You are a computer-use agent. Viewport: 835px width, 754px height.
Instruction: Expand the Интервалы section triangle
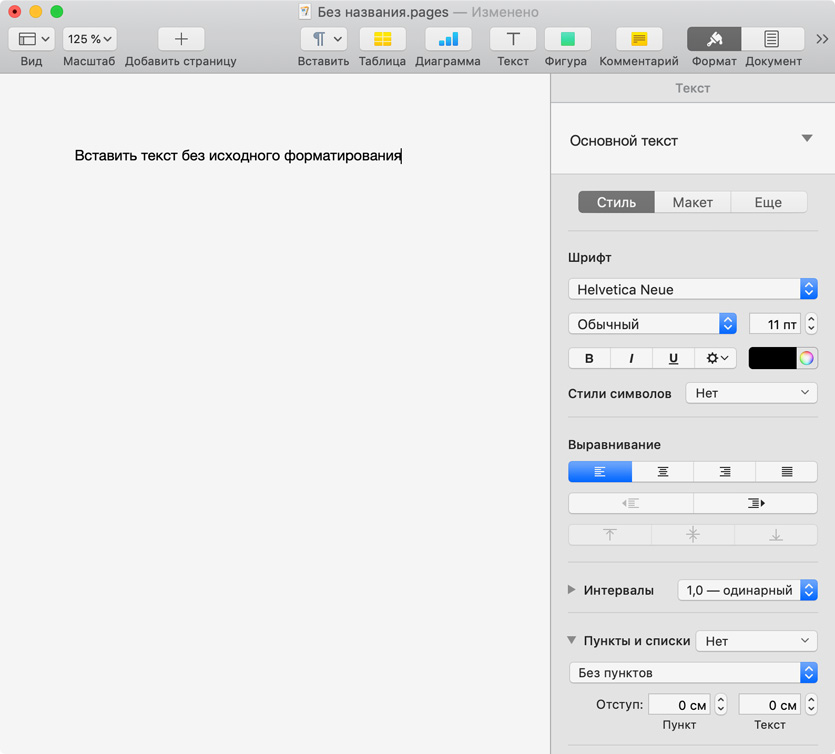pyautogui.click(x=572, y=590)
